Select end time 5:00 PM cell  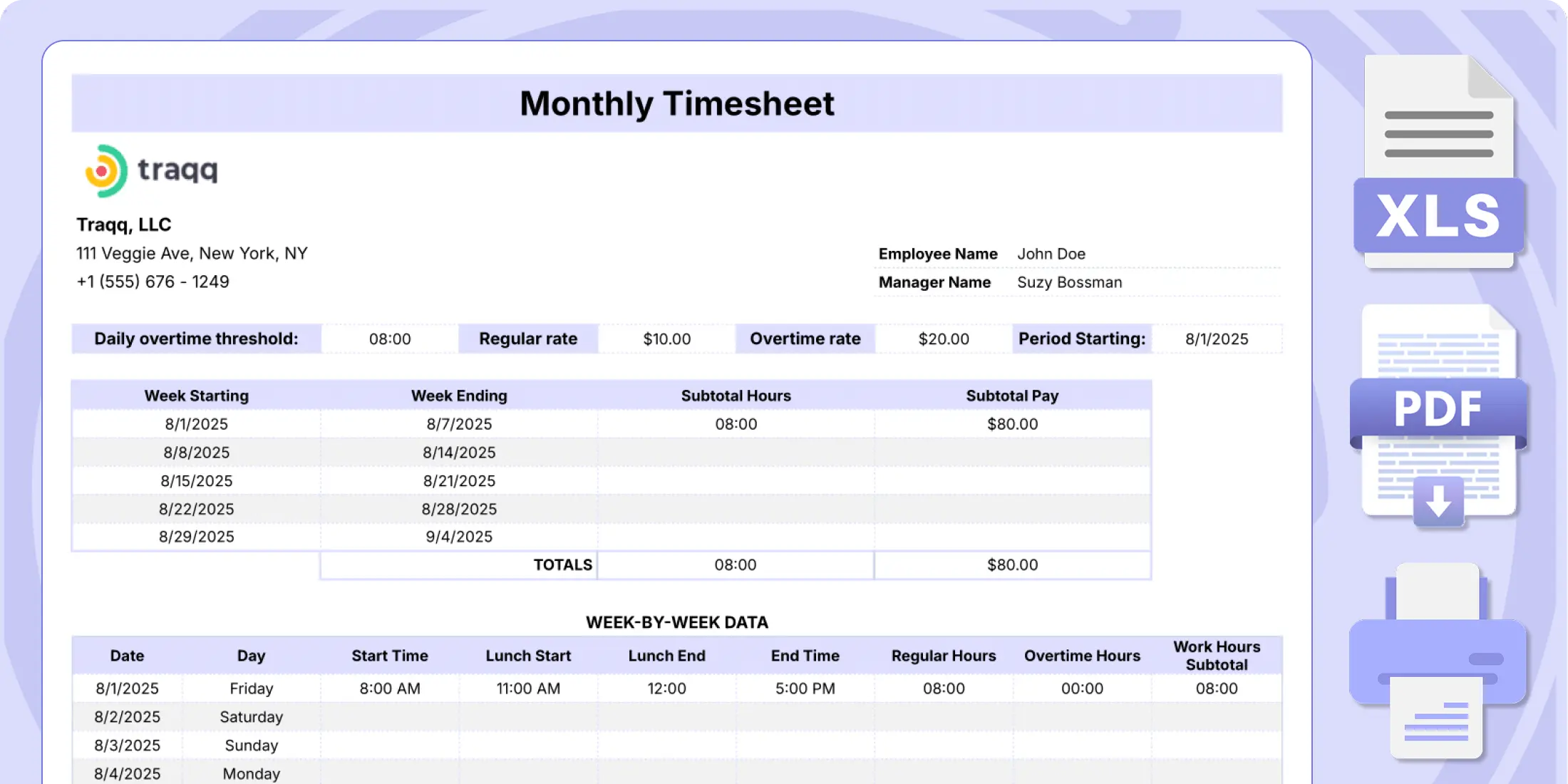click(805, 688)
